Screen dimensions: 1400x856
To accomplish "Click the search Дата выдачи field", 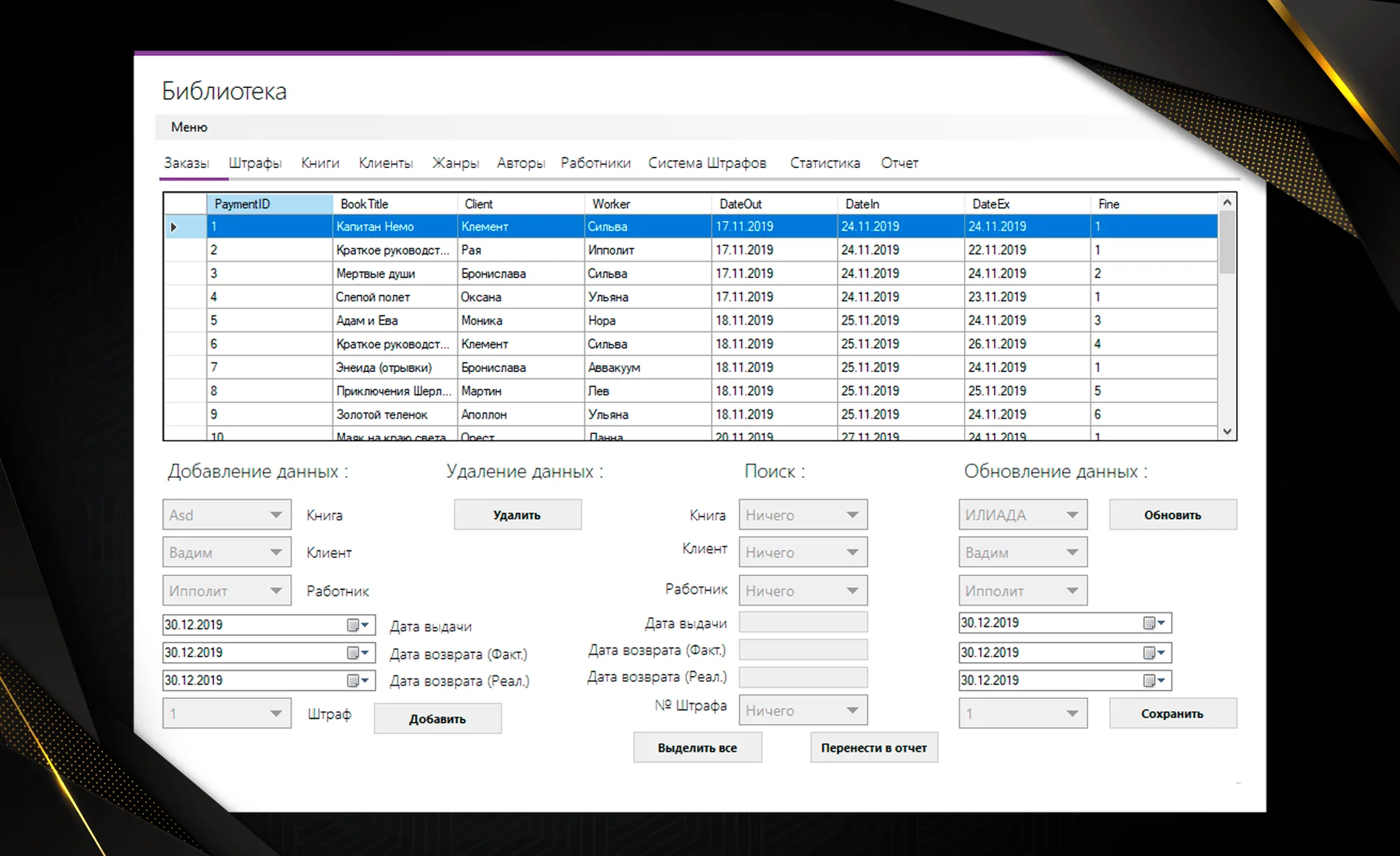I will click(803, 622).
